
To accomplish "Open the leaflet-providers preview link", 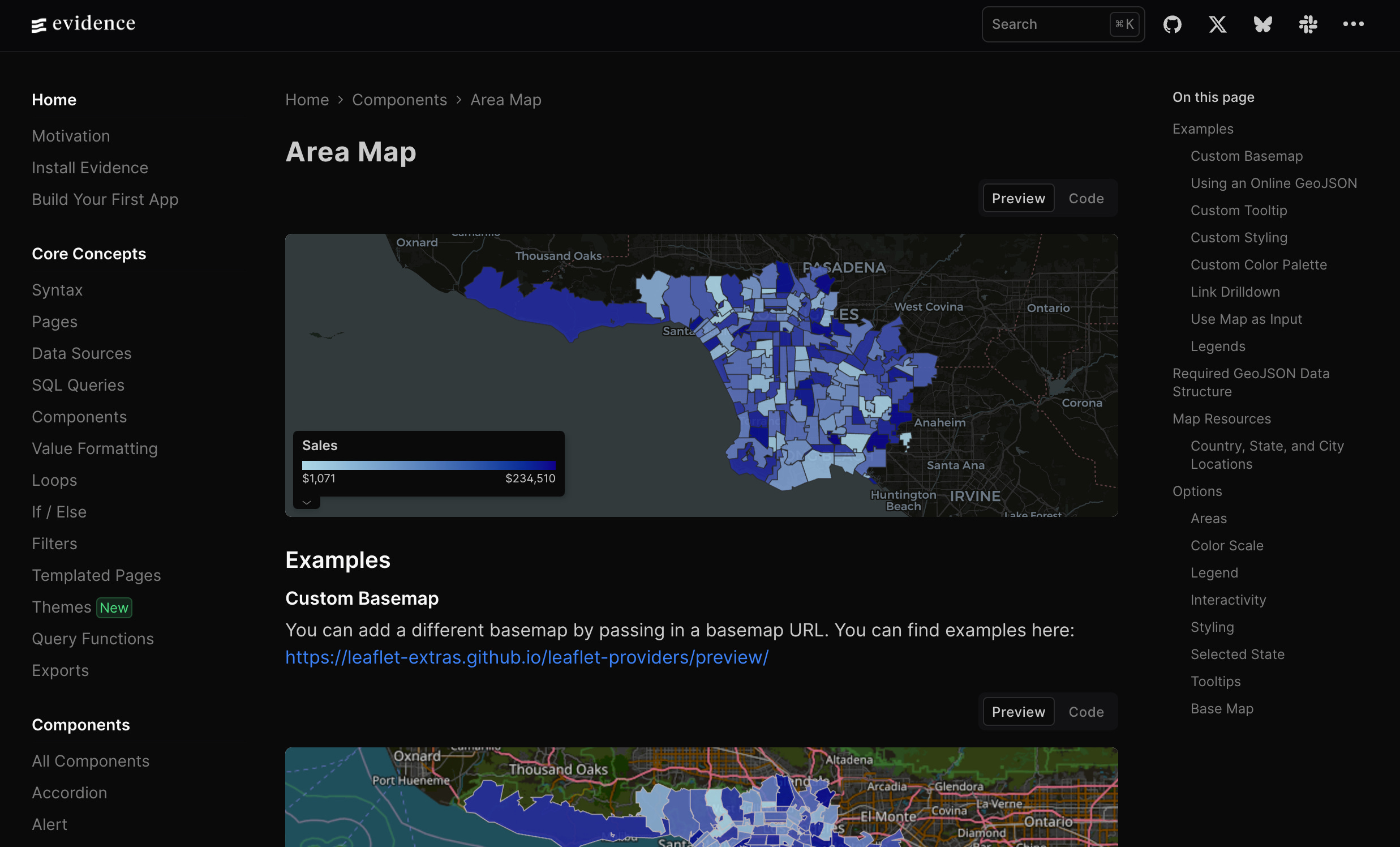I will [527, 657].
